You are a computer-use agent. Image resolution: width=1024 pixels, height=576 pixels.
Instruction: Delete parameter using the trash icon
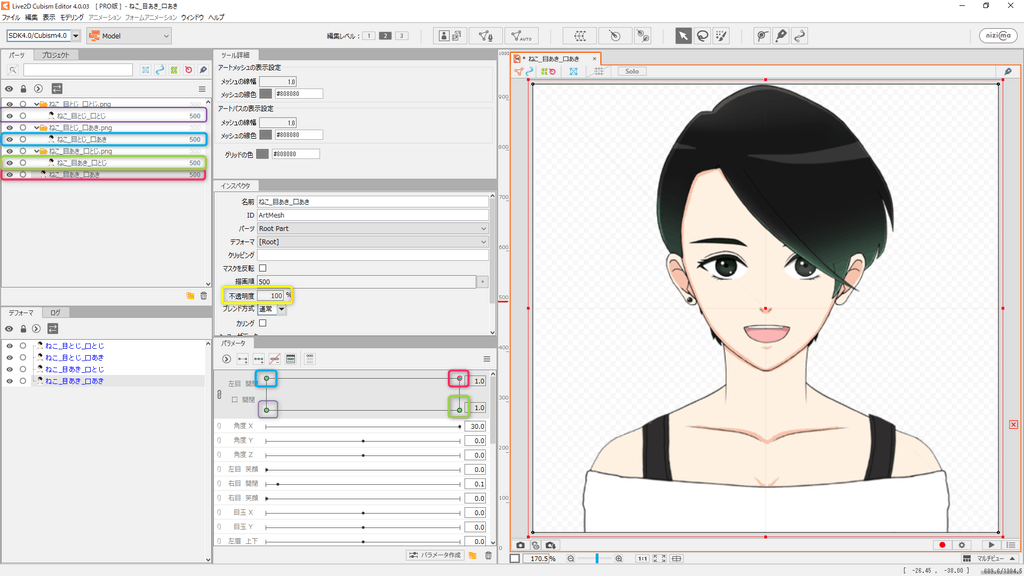tap(488, 555)
